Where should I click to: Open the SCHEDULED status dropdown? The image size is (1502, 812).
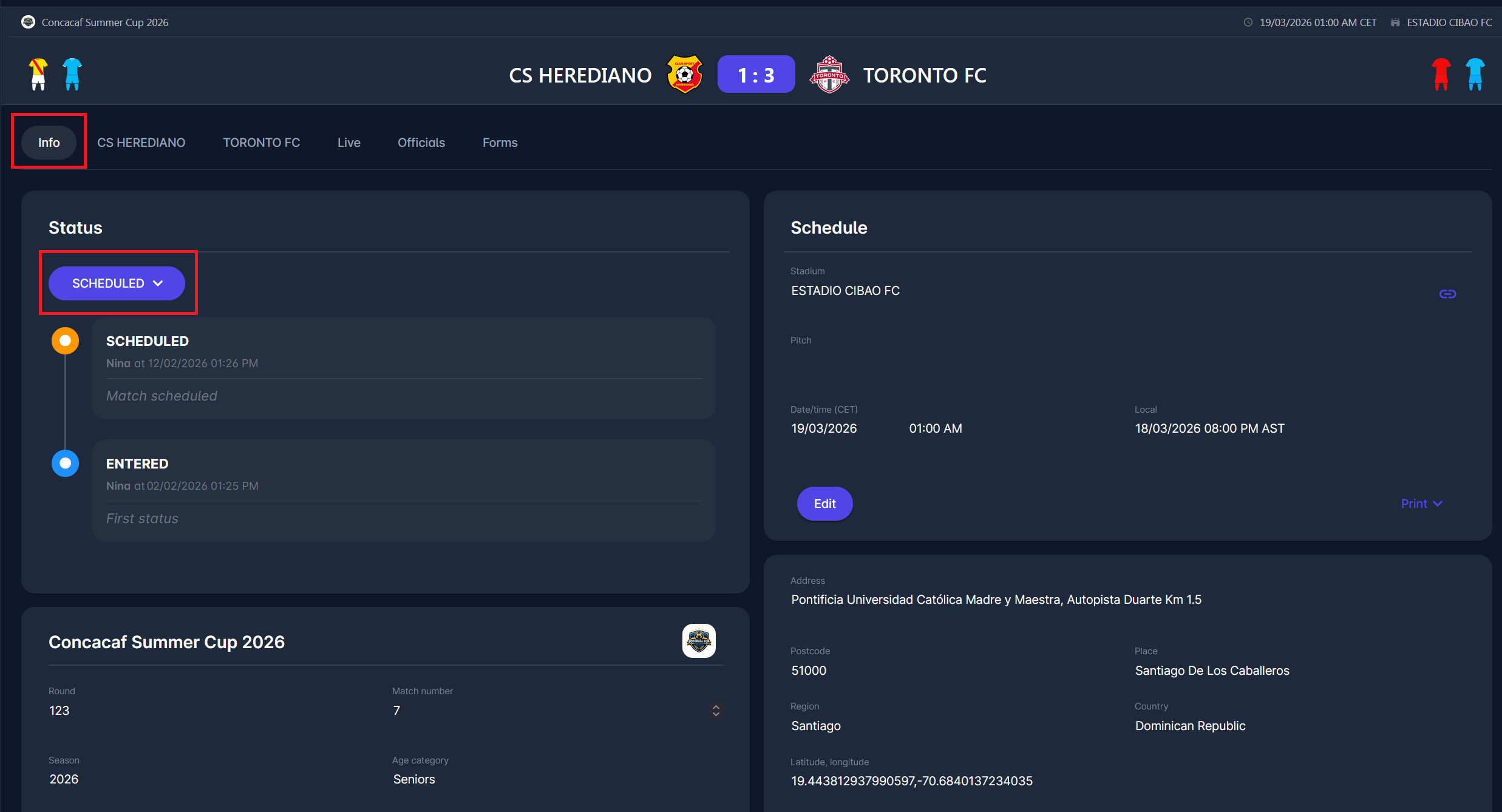tap(117, 283)
